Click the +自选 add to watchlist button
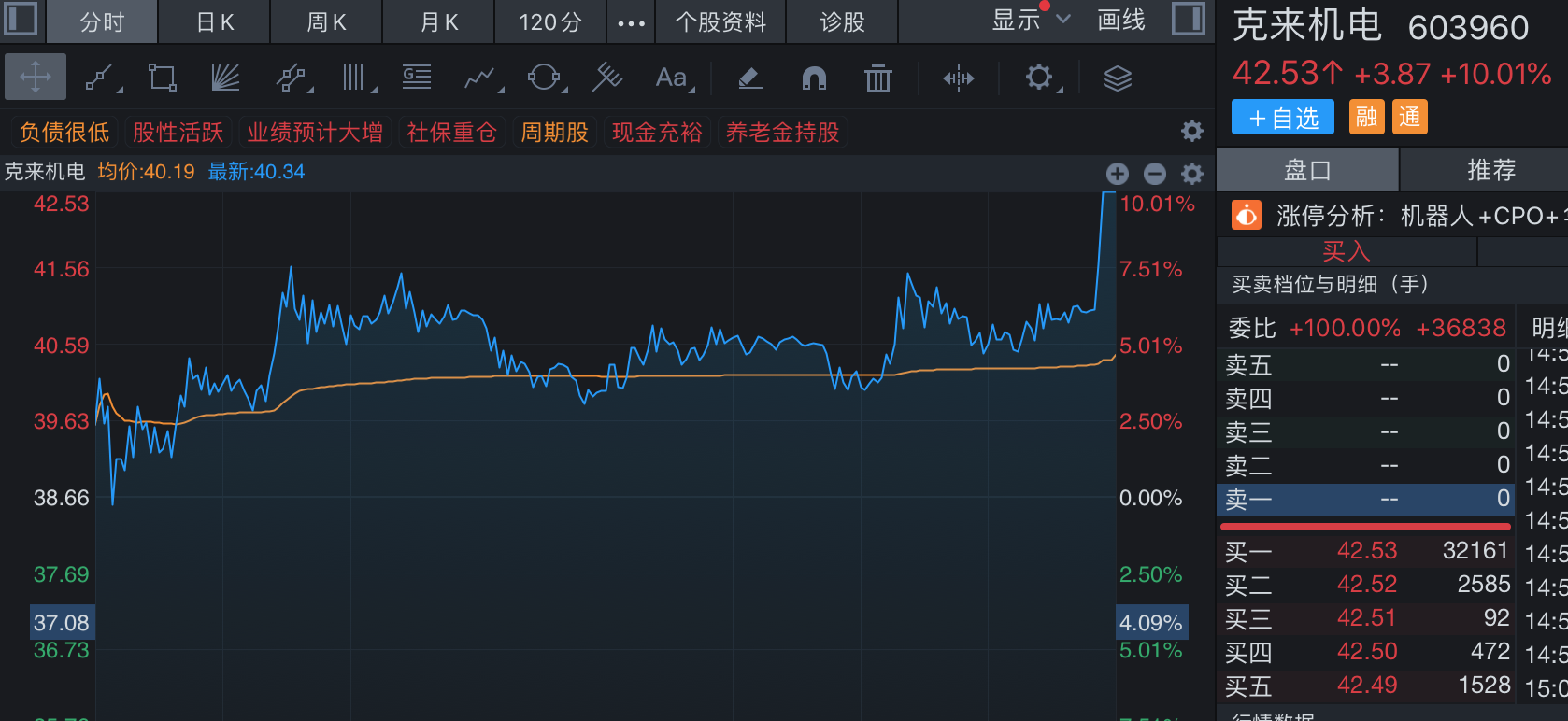1568x721 pixels. click(1283, 118)
